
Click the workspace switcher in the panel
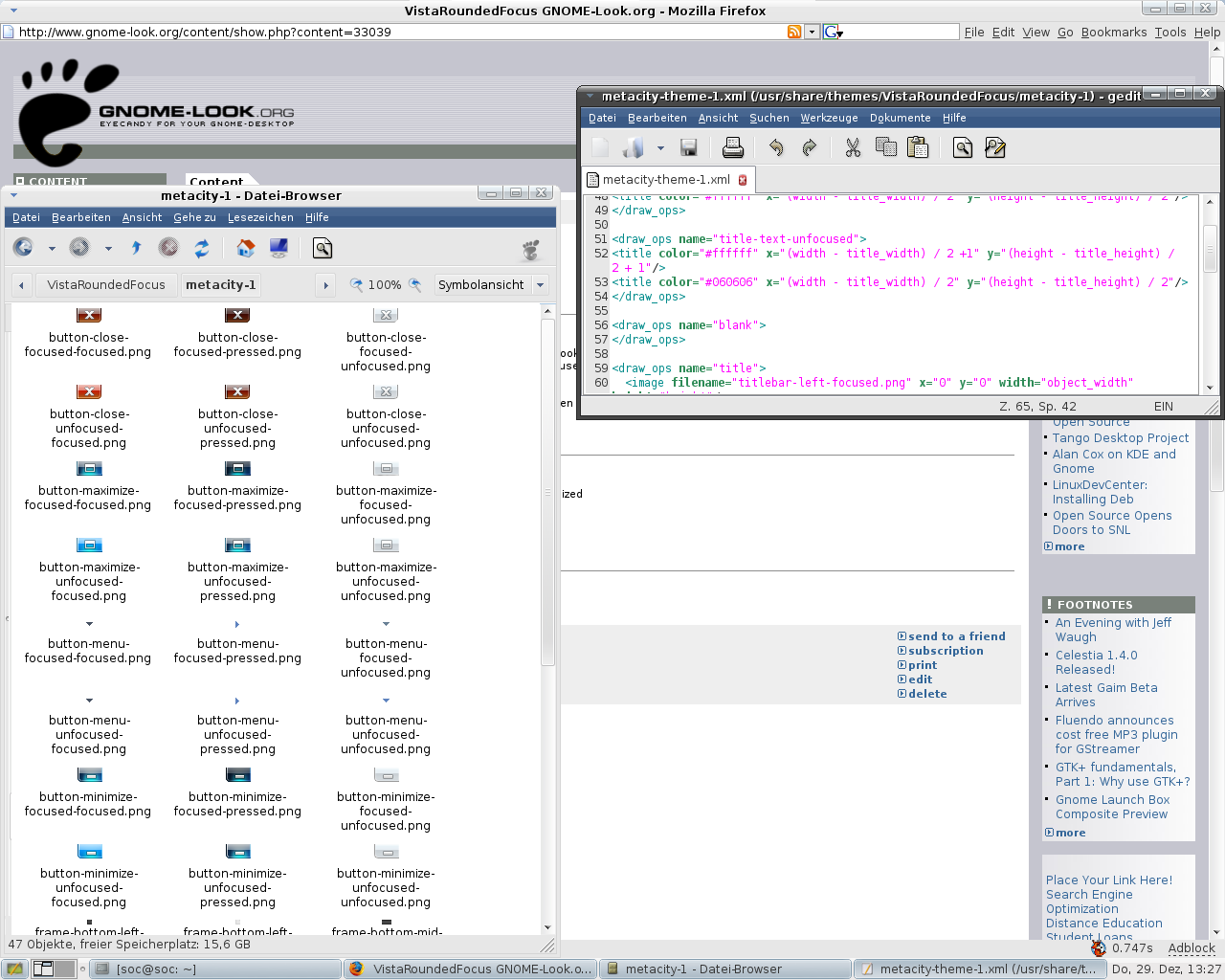pos(54,969)
